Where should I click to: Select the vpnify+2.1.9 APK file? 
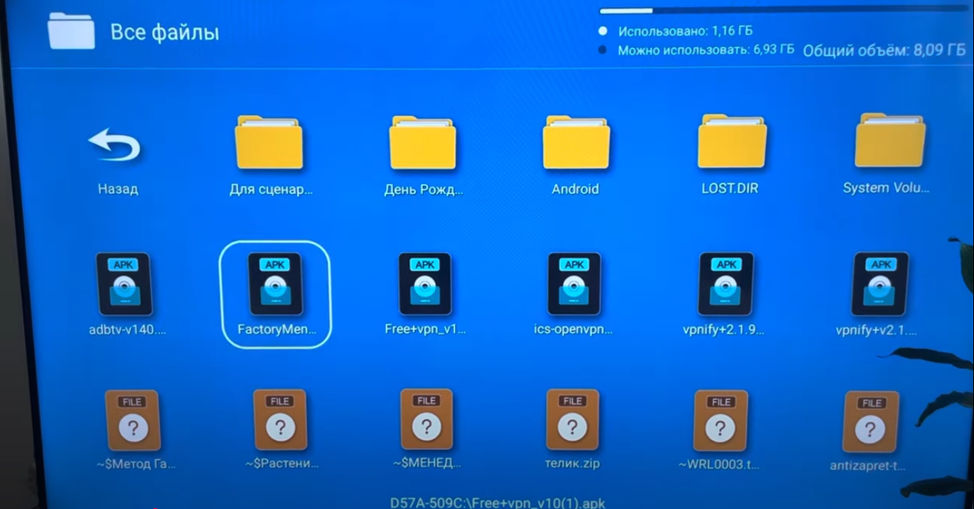tap(725, 284)
